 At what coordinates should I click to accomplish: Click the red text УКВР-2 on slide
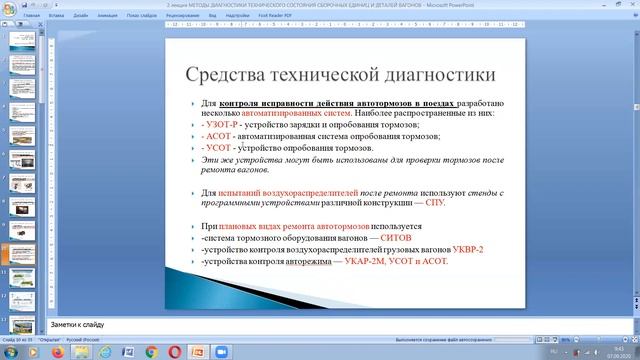pos(468,249)
